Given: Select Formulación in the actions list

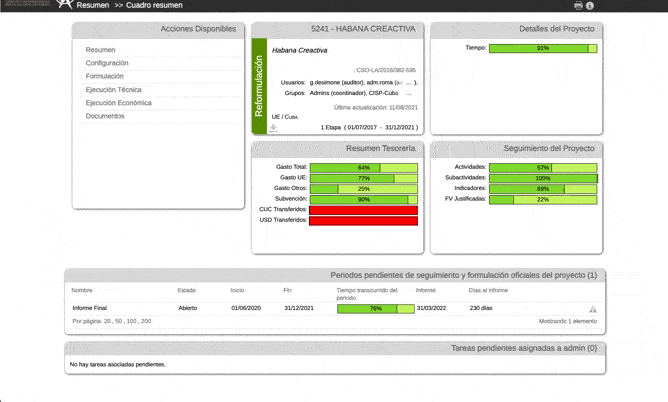Looking at the screenshot, I should pos(105,76).
